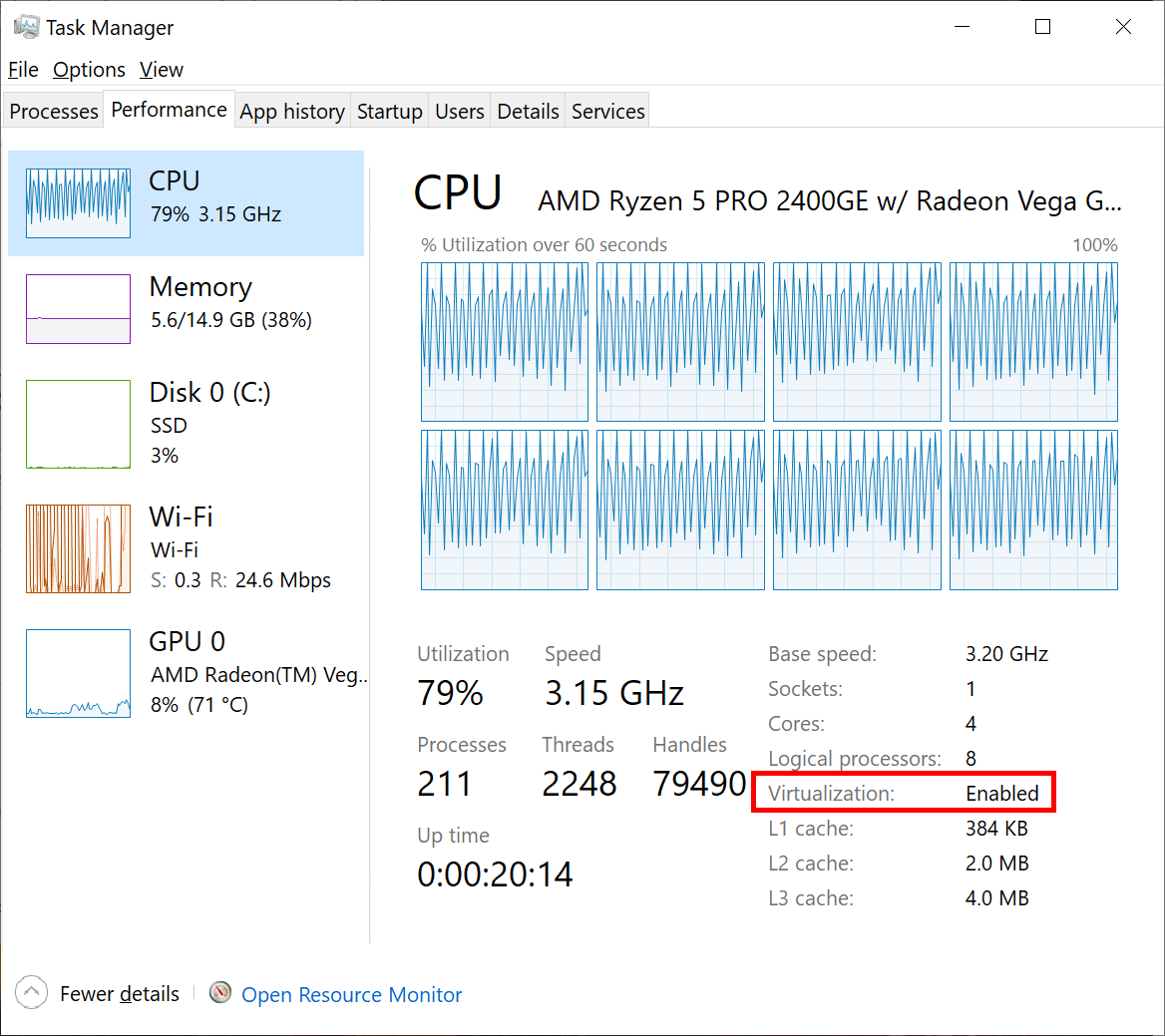
Task: Click the Open Resource Monitor link
Action: [x=351, y=994]
